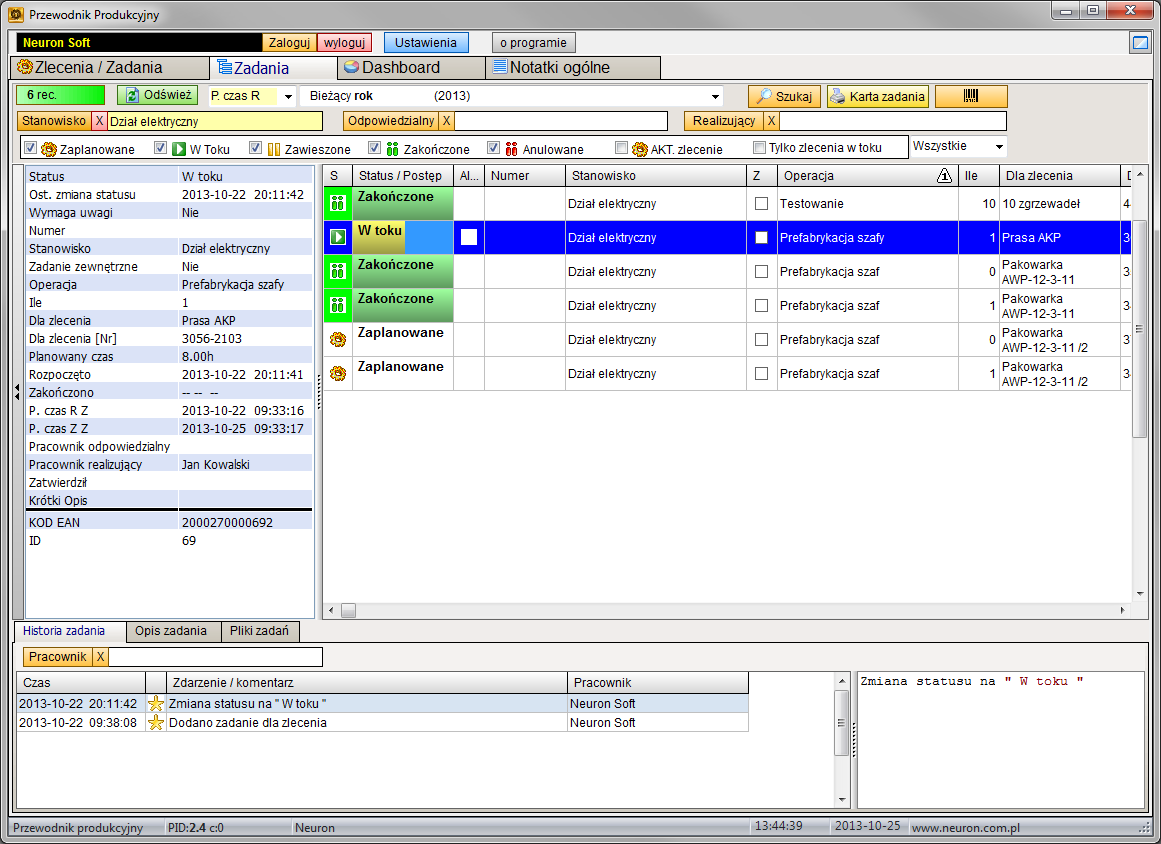Click the www.neuron.com.pl status bar link
This screenshot has height=844, width=1161.
(966, 828)
